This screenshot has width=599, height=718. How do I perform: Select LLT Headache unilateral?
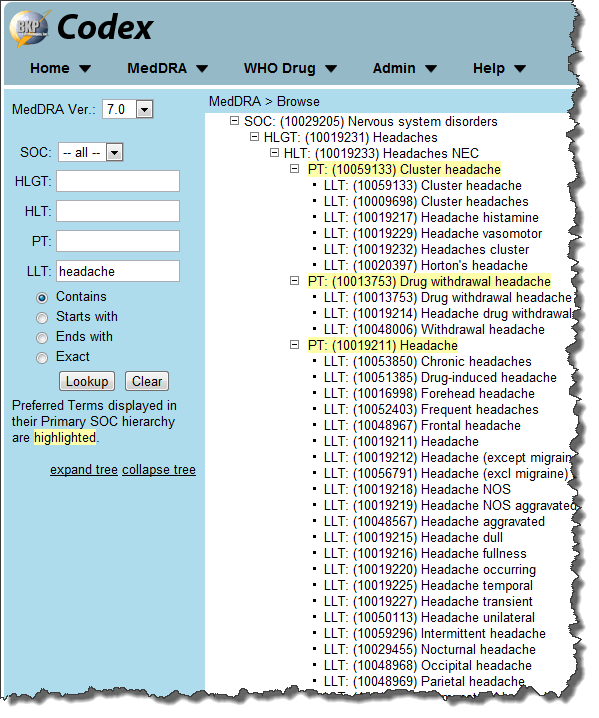(429, 618)
